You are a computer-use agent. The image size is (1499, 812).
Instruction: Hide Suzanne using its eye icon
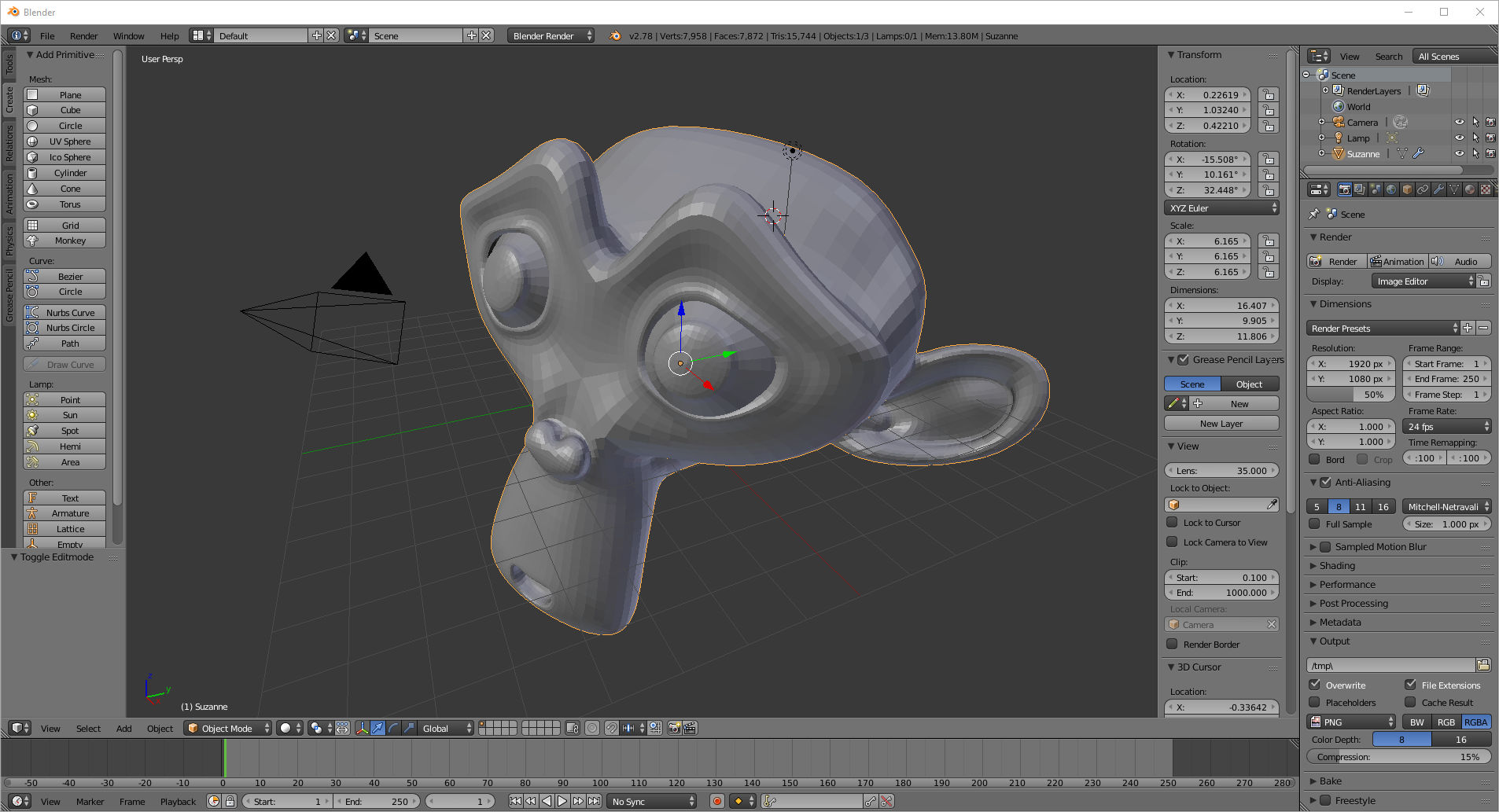[1459, 153]
